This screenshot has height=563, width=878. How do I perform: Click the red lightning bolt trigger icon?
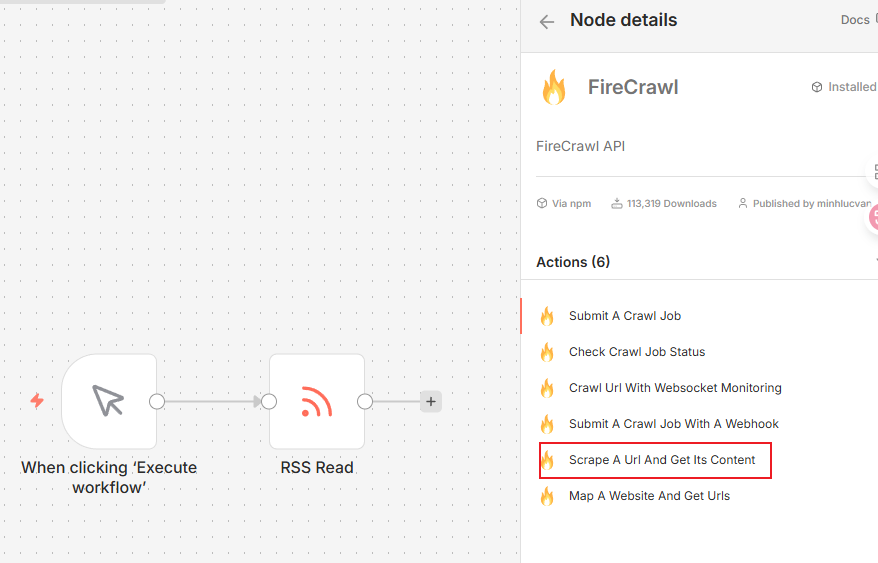pos(37,401)
